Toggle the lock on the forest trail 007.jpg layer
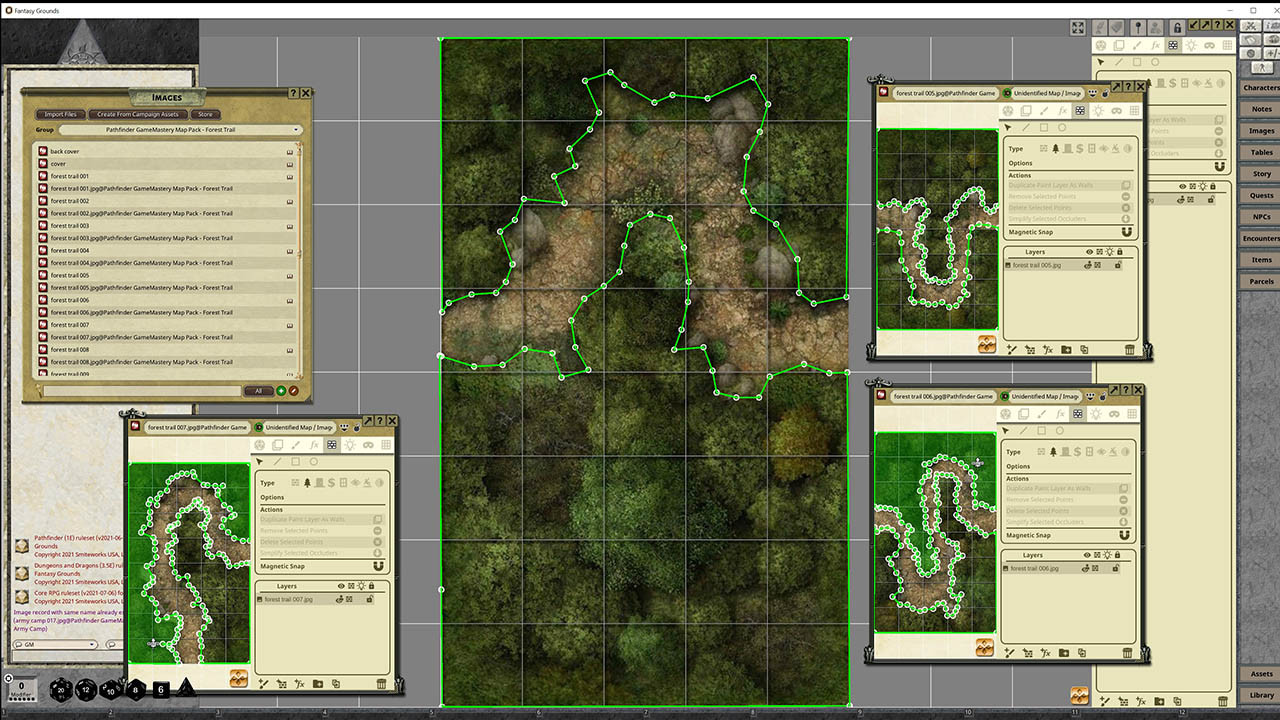 pyautogui.click(x=370, y=599)
